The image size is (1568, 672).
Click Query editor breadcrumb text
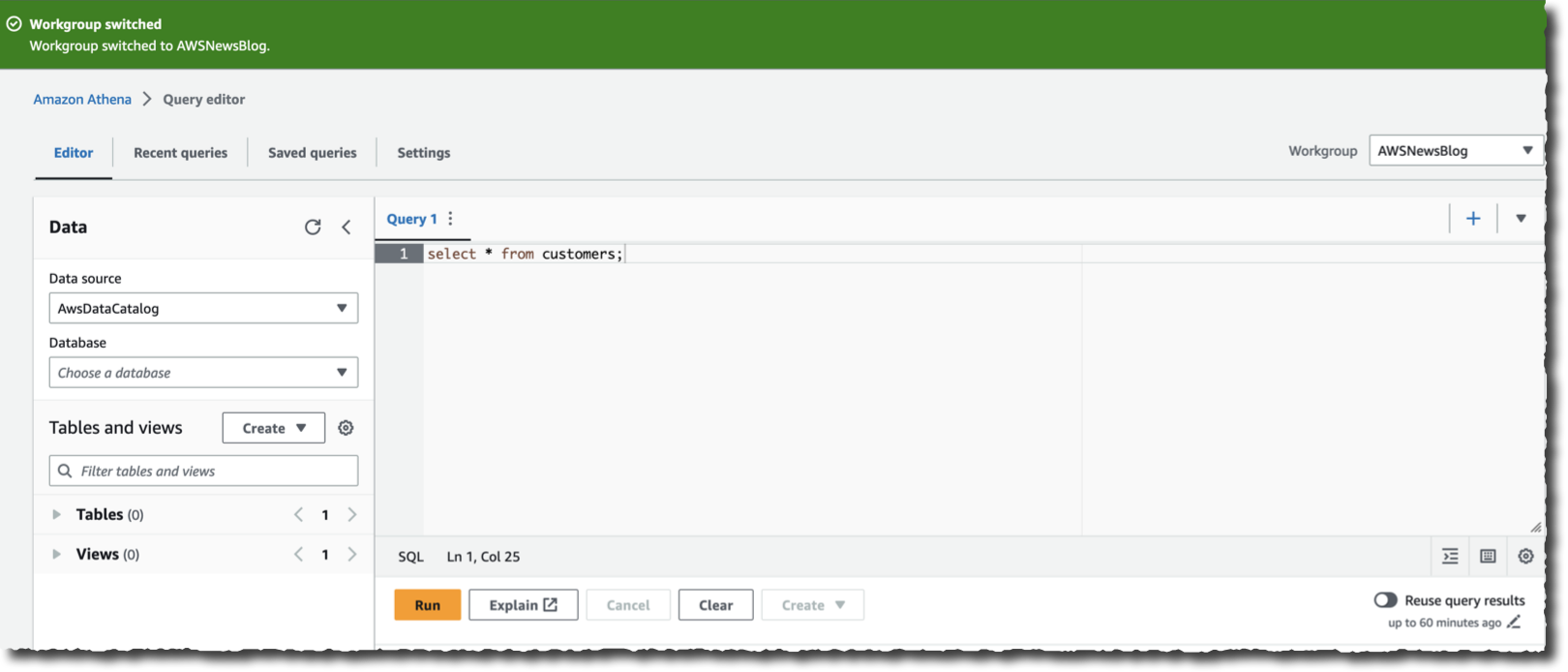(204, 99)
